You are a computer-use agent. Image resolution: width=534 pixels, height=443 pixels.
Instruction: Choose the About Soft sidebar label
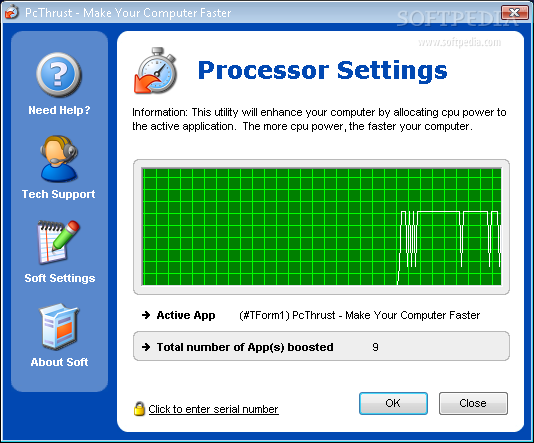(59, 362)
